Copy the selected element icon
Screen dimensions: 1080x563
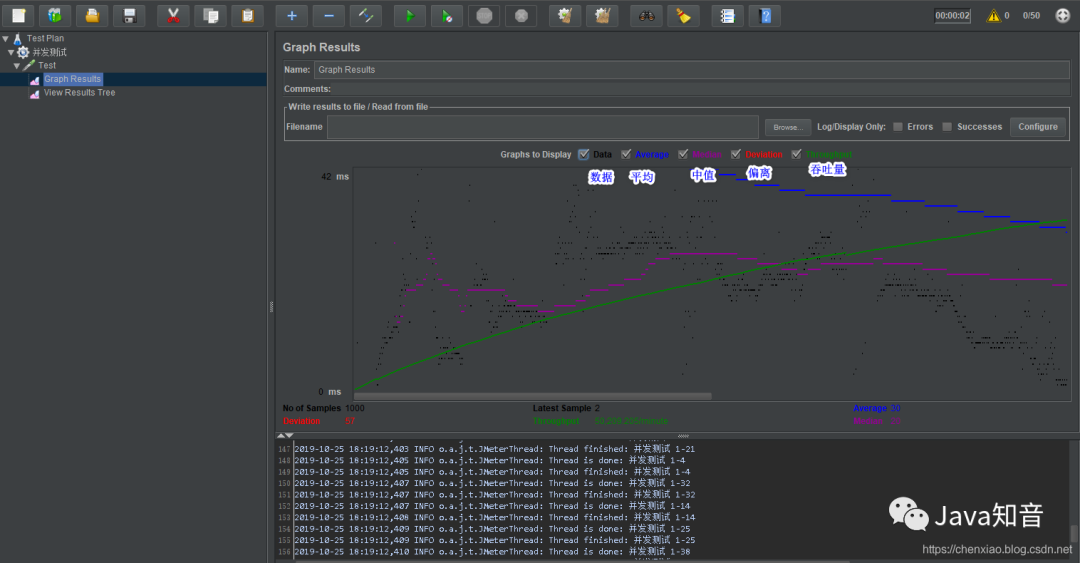pos(210,15)
